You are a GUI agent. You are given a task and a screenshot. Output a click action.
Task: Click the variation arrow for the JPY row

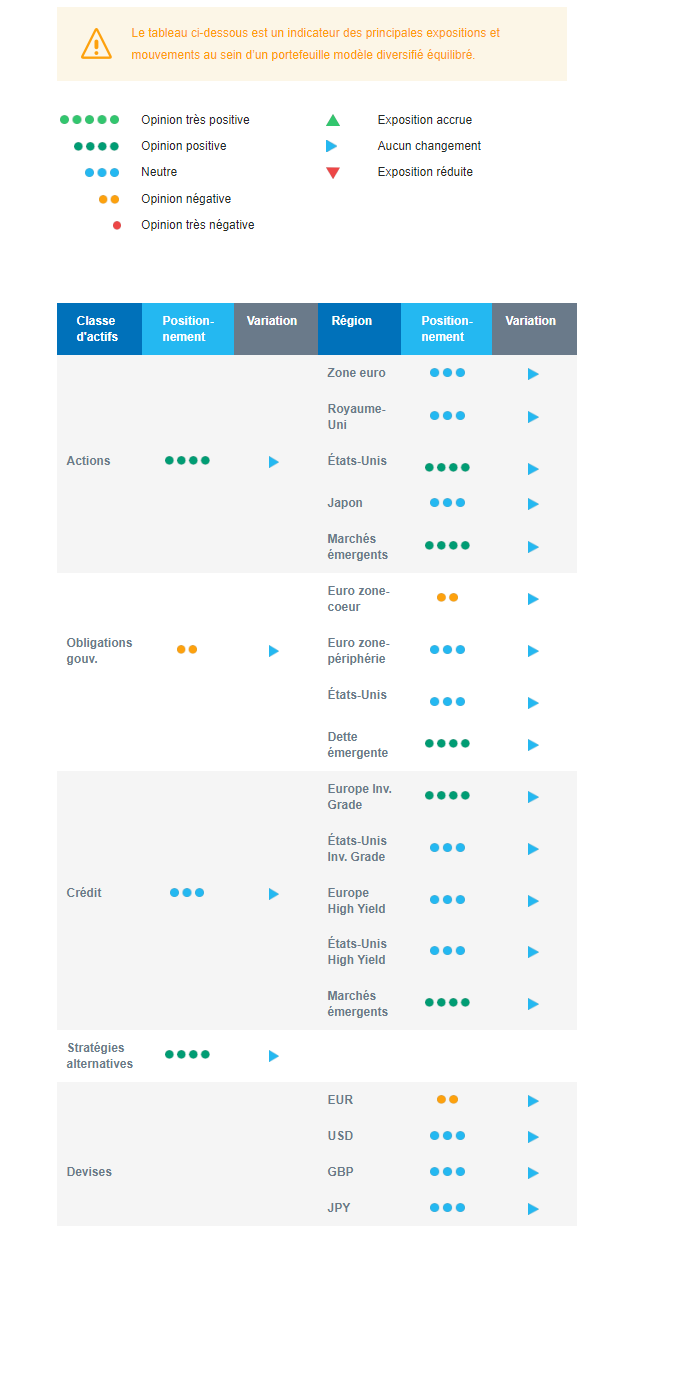533,1209
